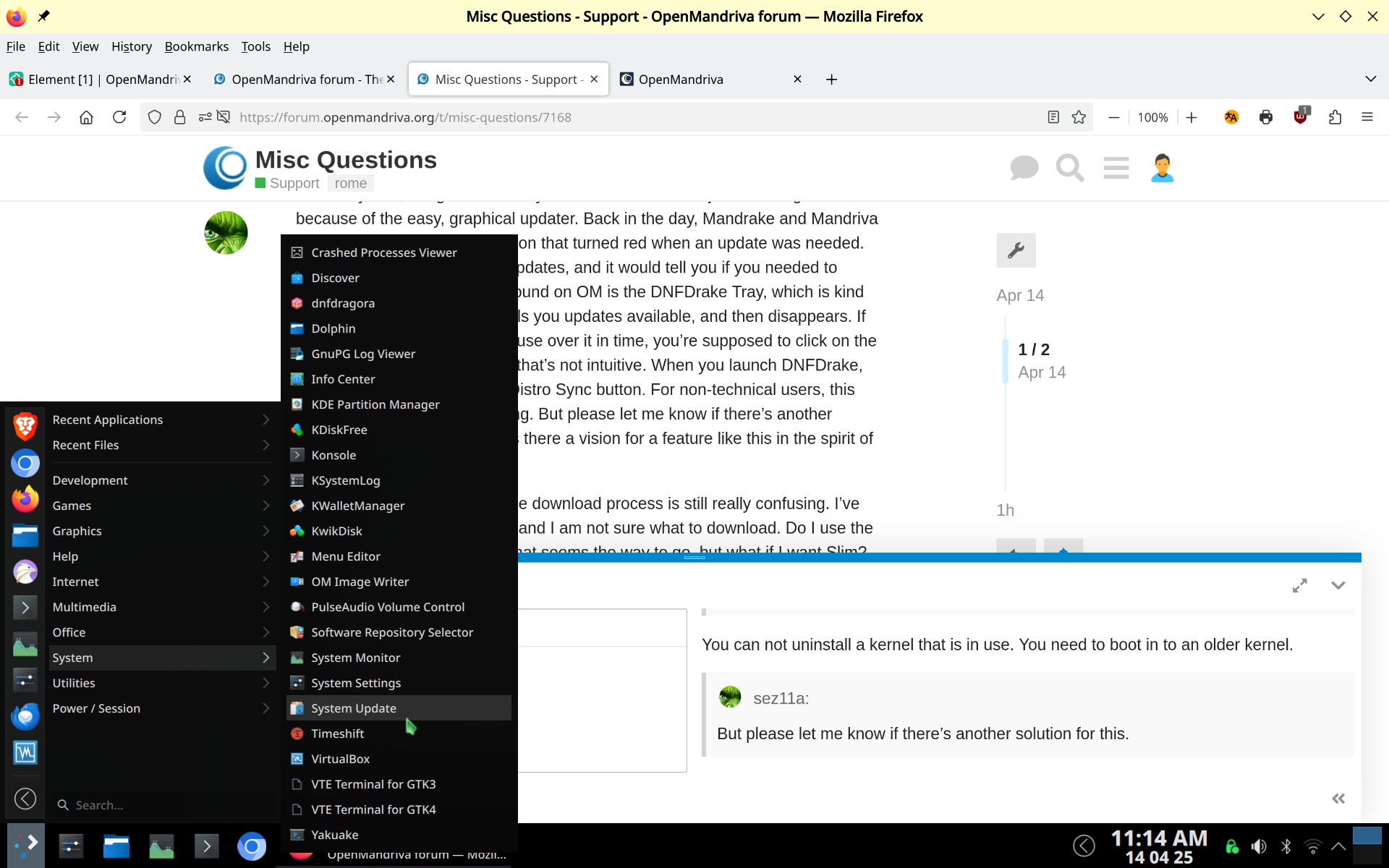Open Thunderbird favorite in launcher sidebar

(x=25, y=716)
